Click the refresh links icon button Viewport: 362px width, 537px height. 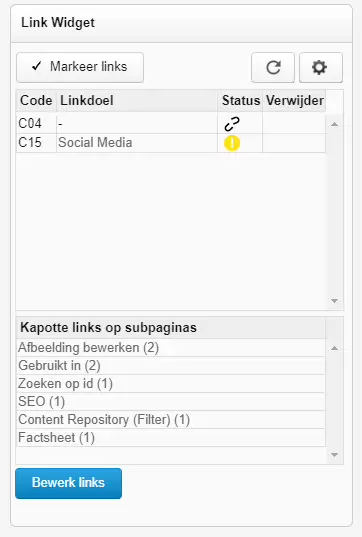pyautogui.click(x=273, y=67)
